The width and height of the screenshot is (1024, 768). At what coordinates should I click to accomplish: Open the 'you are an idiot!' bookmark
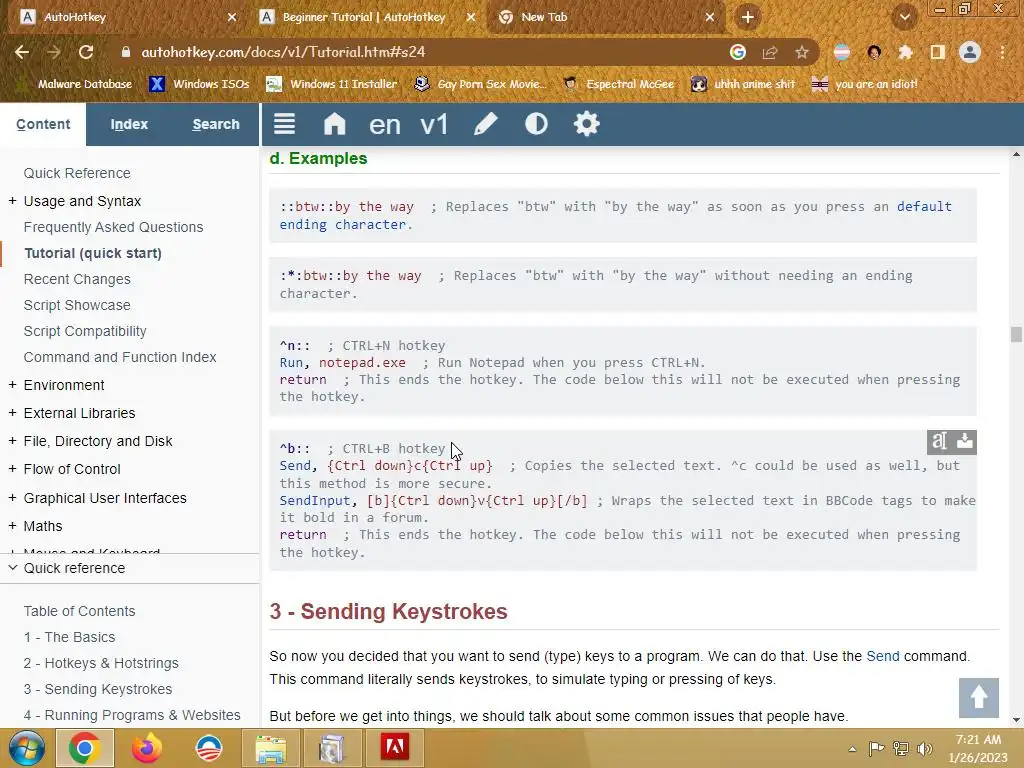coord(864,84)
